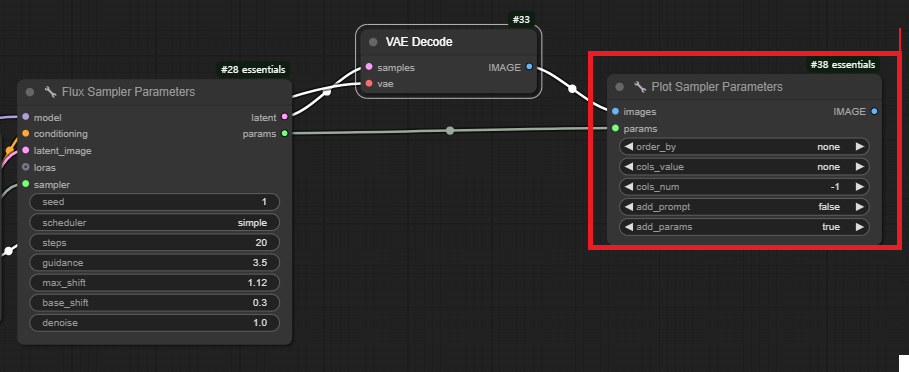Click the add_params left arrow
The width and height of the screenshot is (909, 372).
(x=628, y=227)
